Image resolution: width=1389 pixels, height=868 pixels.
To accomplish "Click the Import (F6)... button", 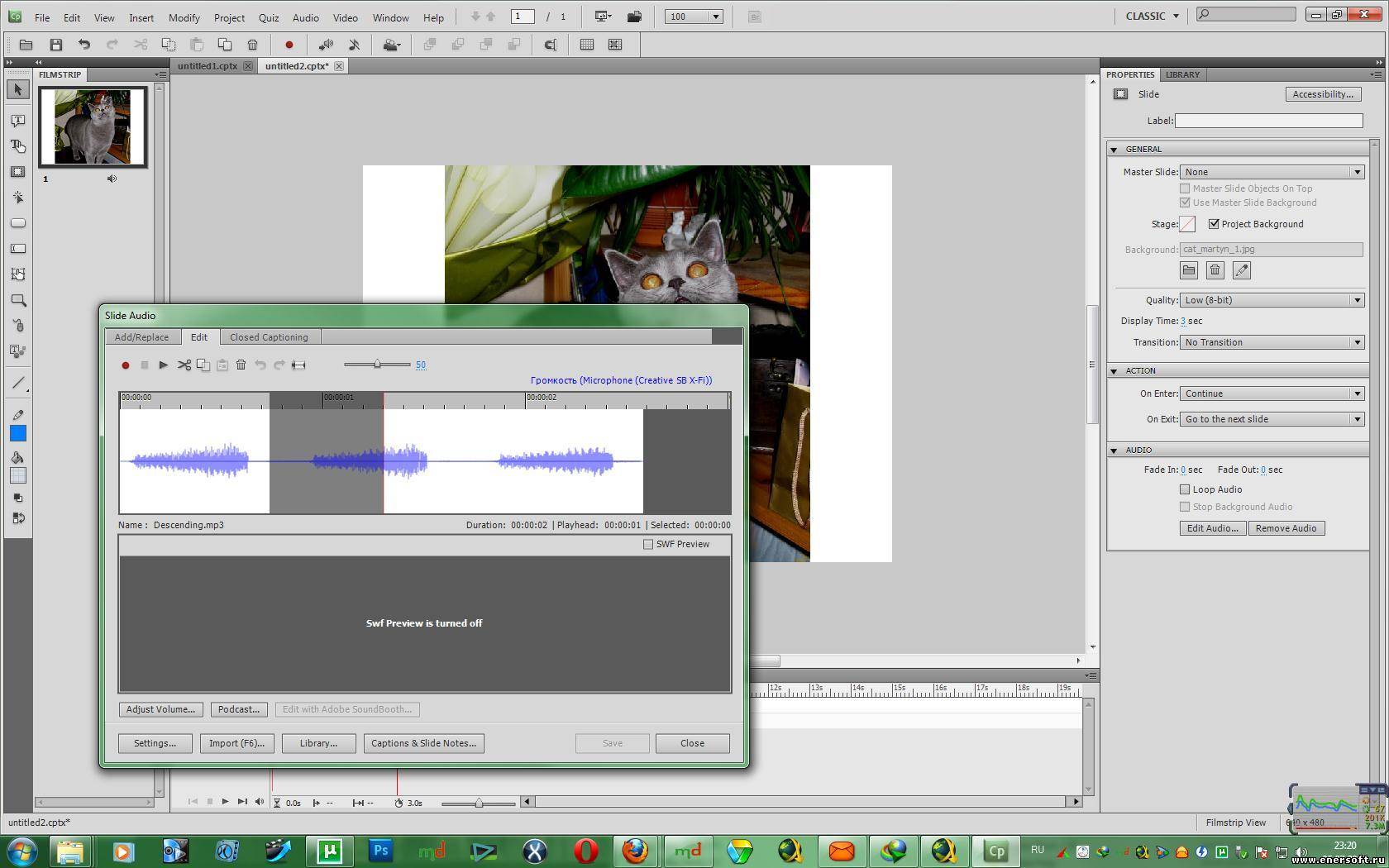I will tap(236, 743).
